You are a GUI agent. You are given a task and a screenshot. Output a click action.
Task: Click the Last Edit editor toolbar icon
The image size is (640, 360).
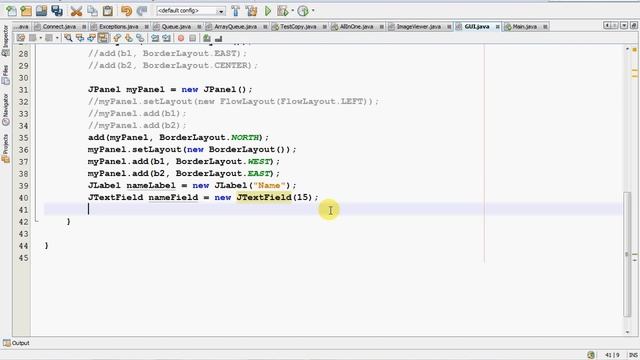20,38
